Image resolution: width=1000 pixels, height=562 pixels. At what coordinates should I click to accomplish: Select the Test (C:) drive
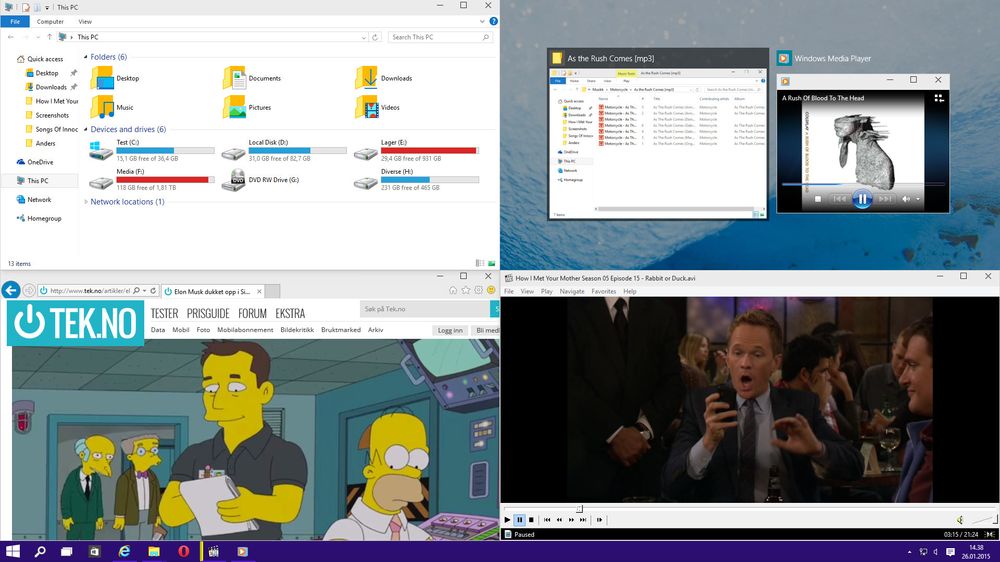152,151
